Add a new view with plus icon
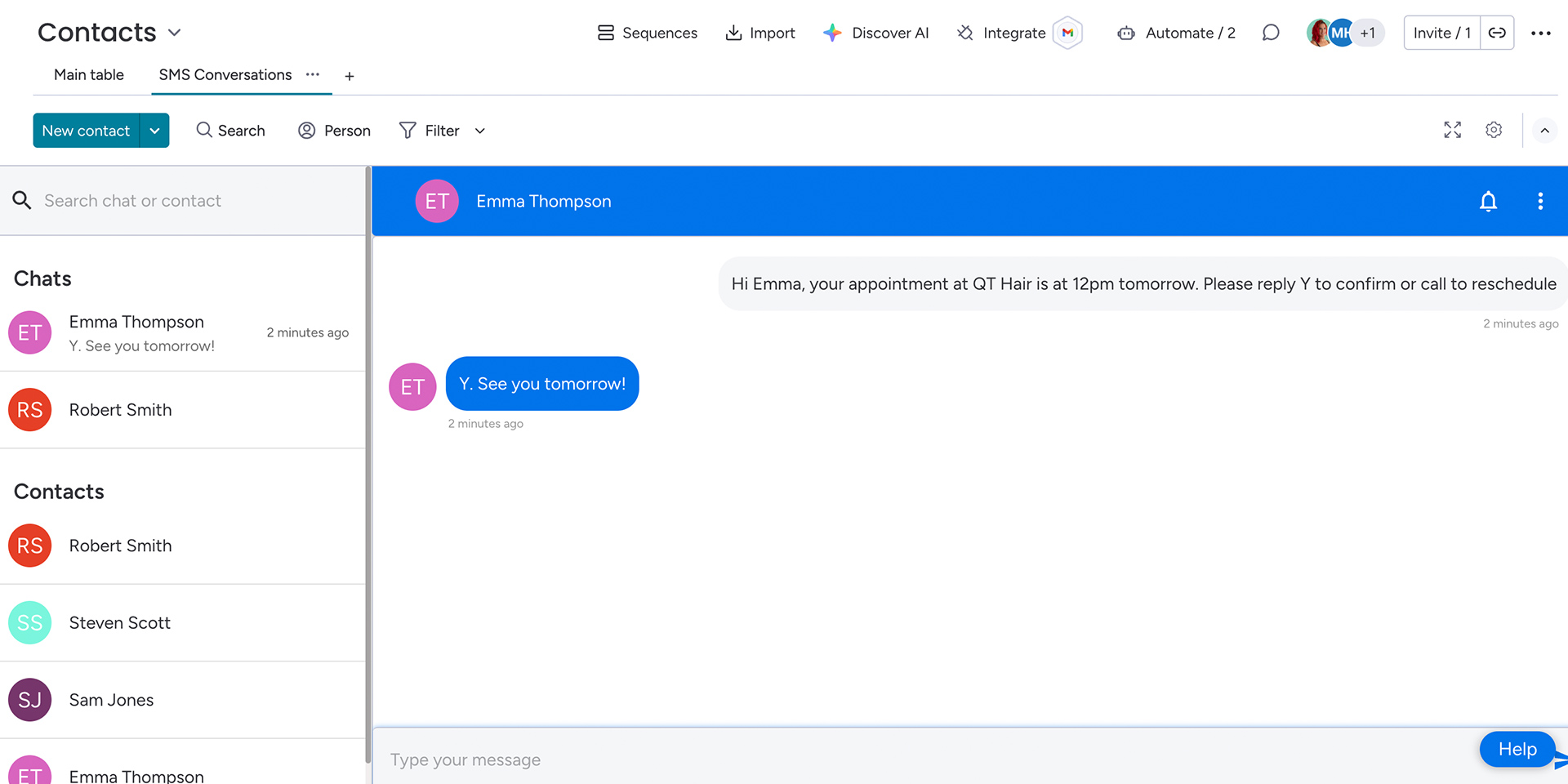Screen dimensions: 1568x784 (x=350, y=76)
